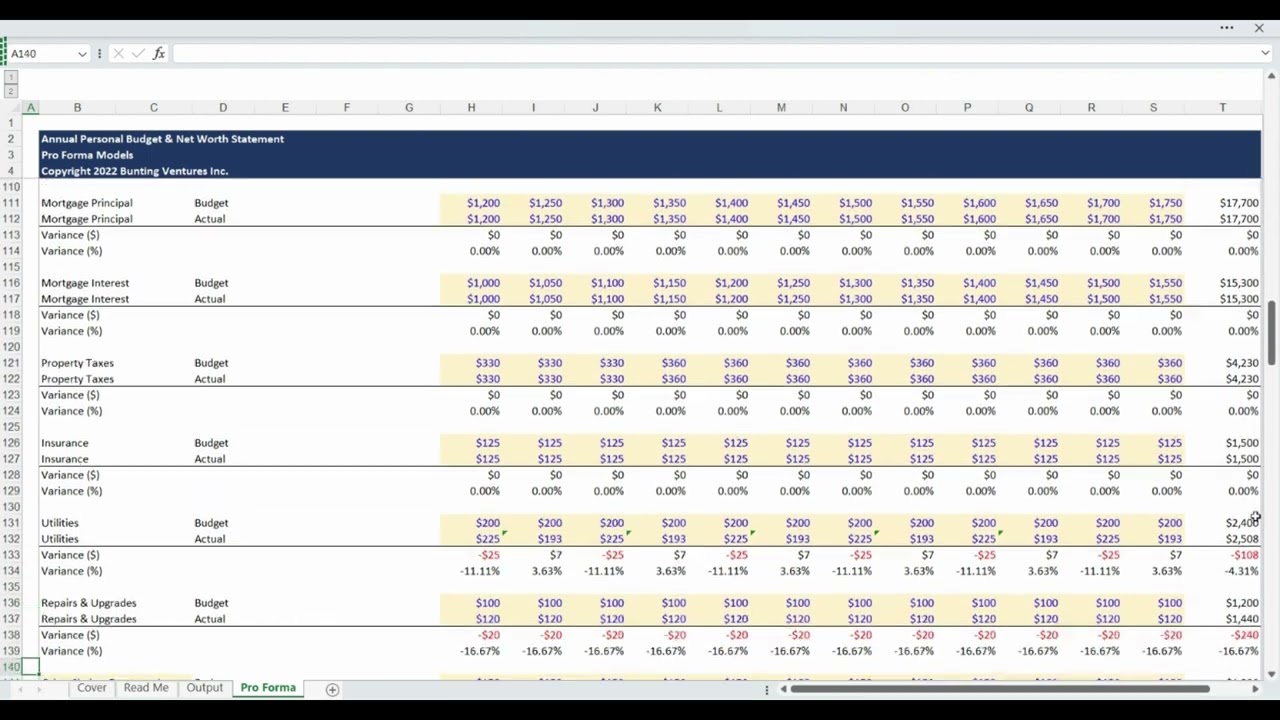Click the formula bar Enter checkmark icon

[138, 54]
